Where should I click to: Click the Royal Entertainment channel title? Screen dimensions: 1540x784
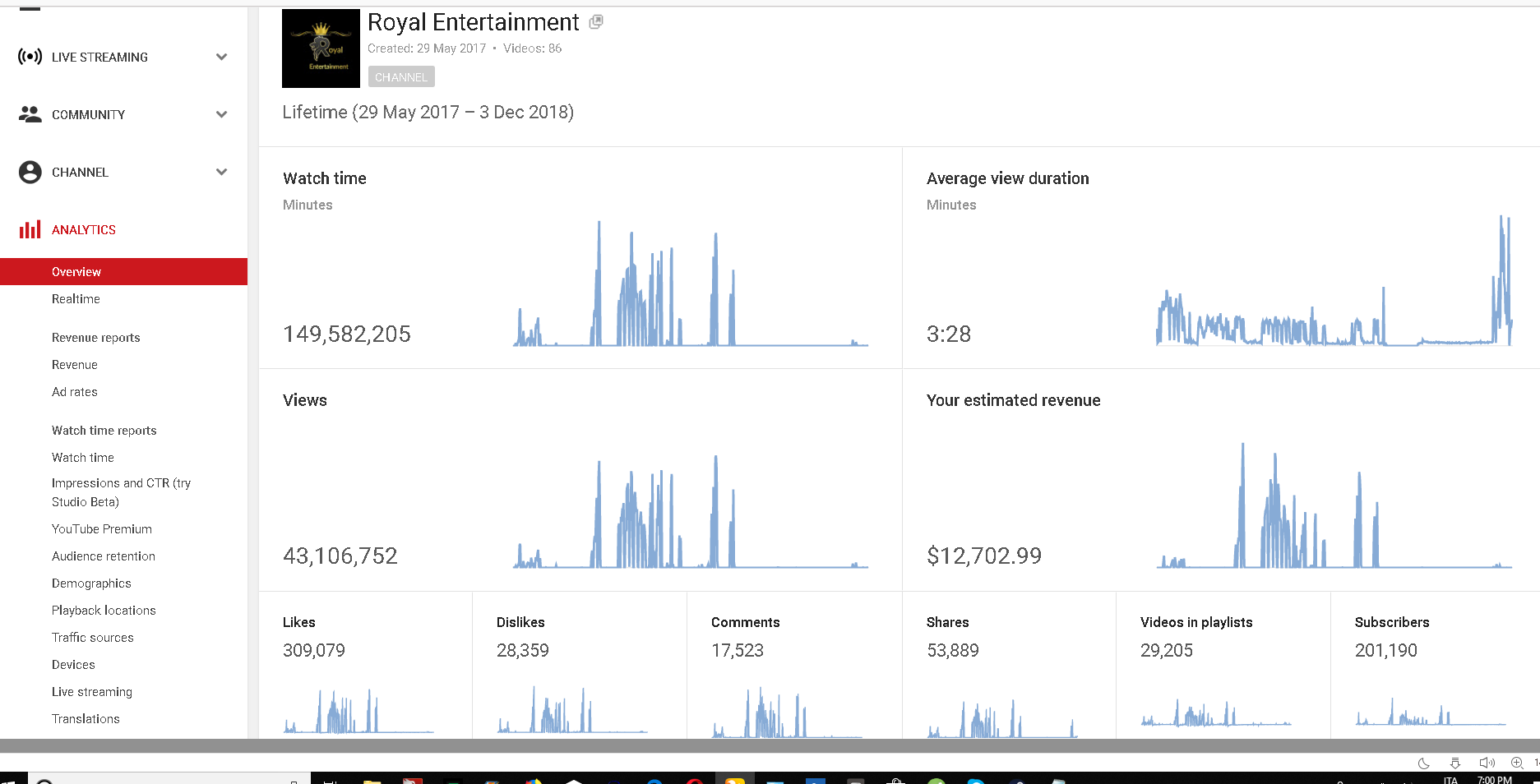coord(474,22)
